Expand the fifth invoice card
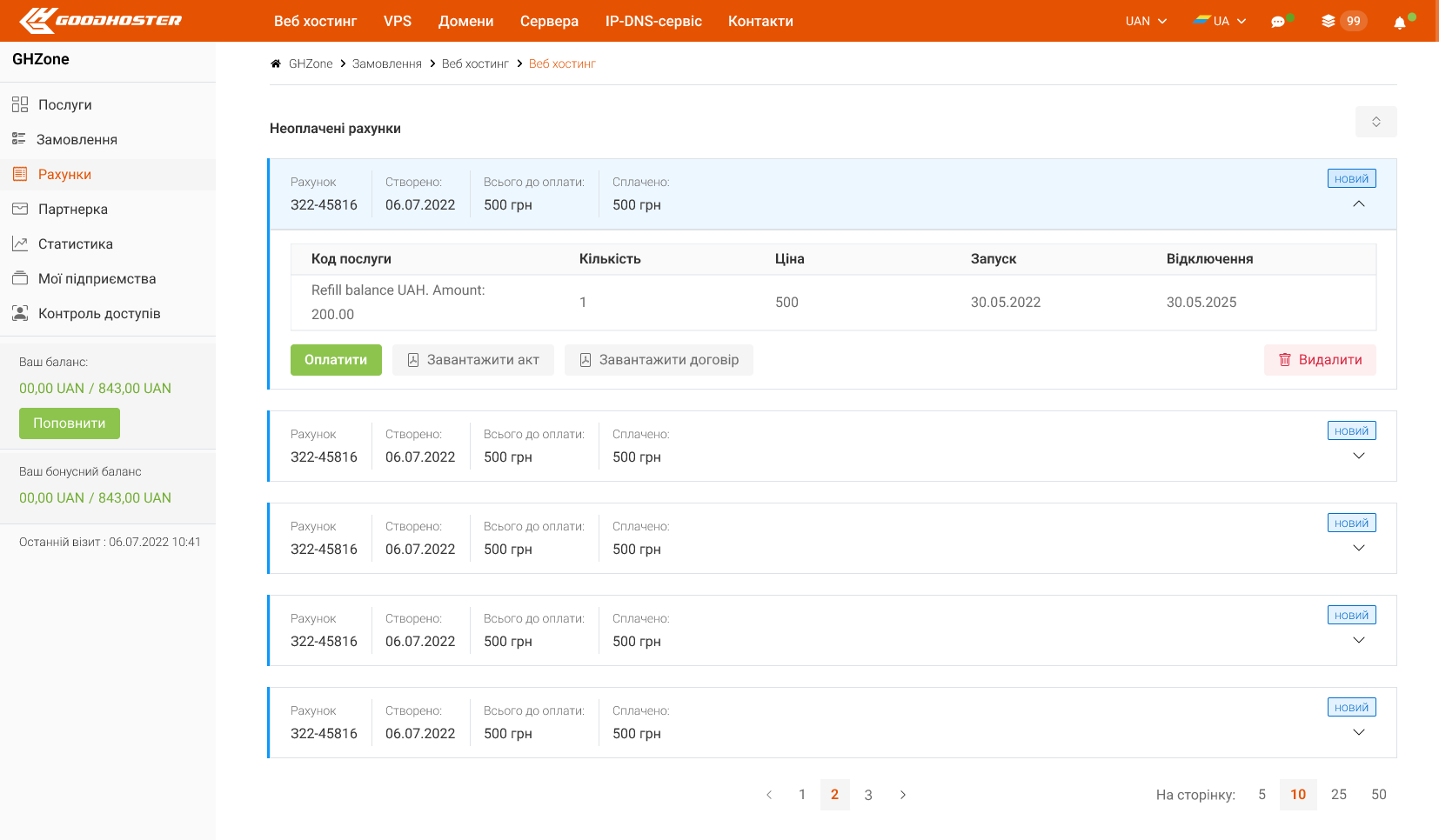Screen dimensions: 1439x840 click(x=1359, y=732)
